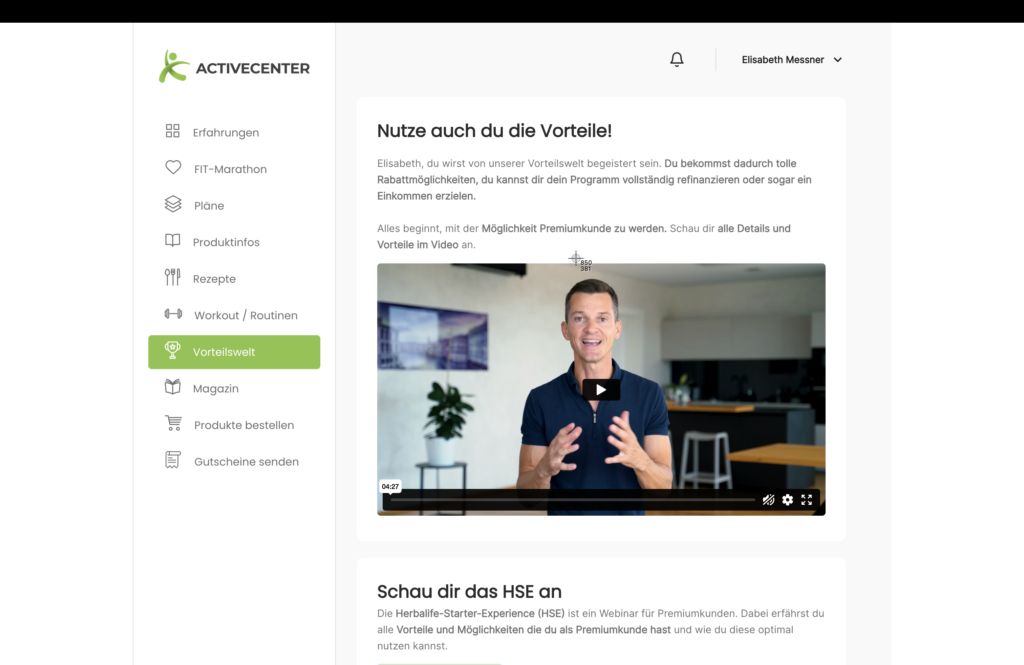Unmute the video sound

click(x=768, y=499)
